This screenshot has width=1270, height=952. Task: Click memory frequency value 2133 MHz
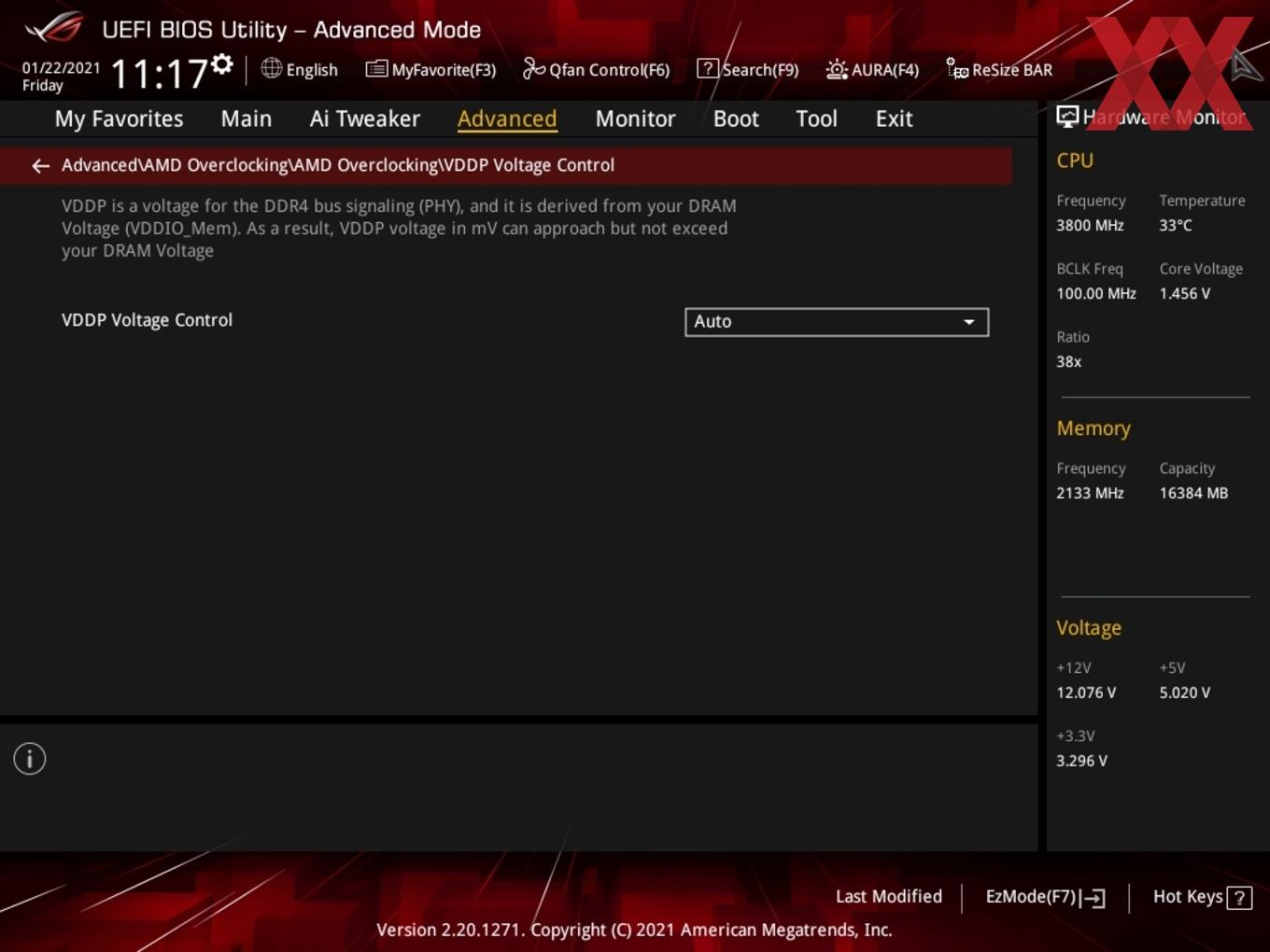1090,494
